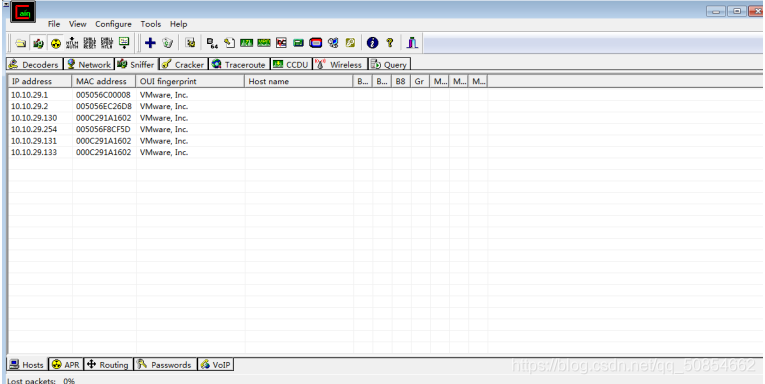This screenshot has width=765, height=384.
Task: Open the green Hash calculator icon
Action: [298, 43]
